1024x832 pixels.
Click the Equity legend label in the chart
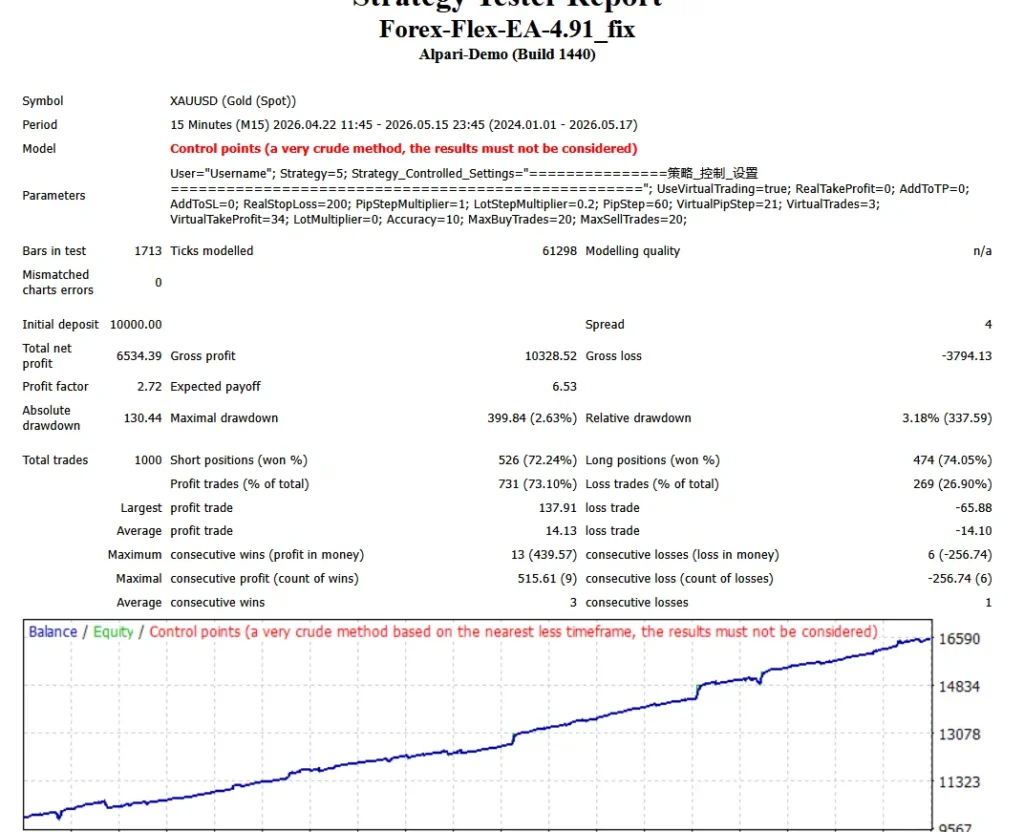(x=113, y=632)
